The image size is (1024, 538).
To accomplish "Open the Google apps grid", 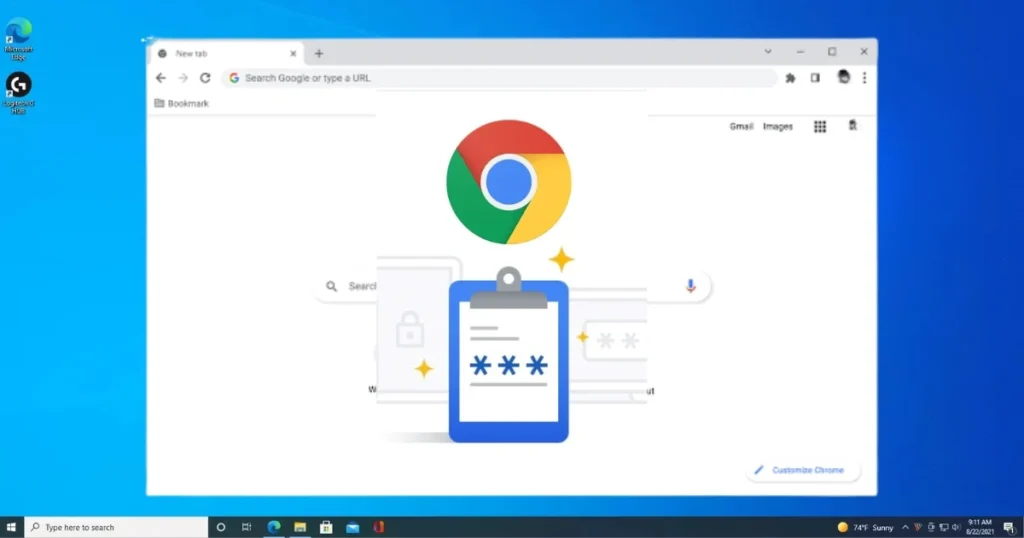I will tap(820, 127).
